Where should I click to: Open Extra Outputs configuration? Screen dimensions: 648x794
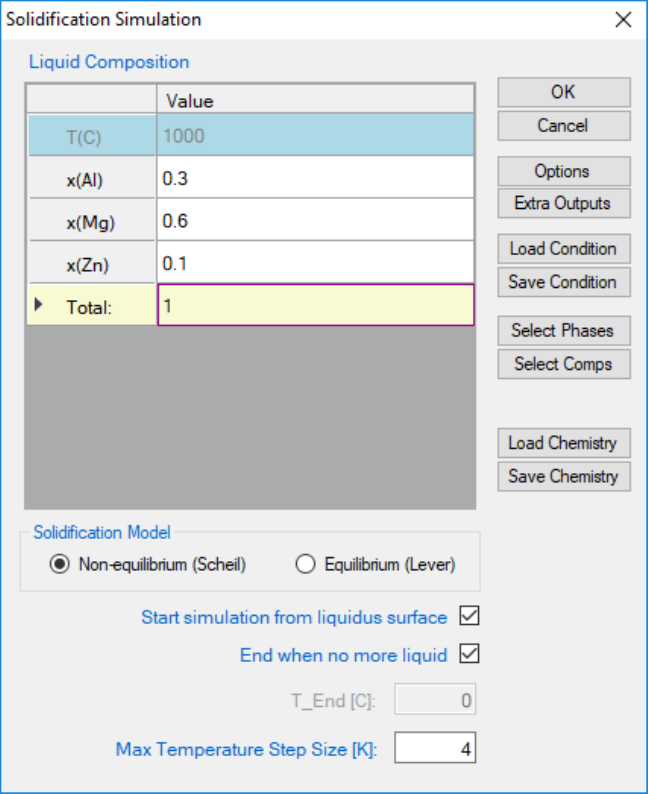564,204
